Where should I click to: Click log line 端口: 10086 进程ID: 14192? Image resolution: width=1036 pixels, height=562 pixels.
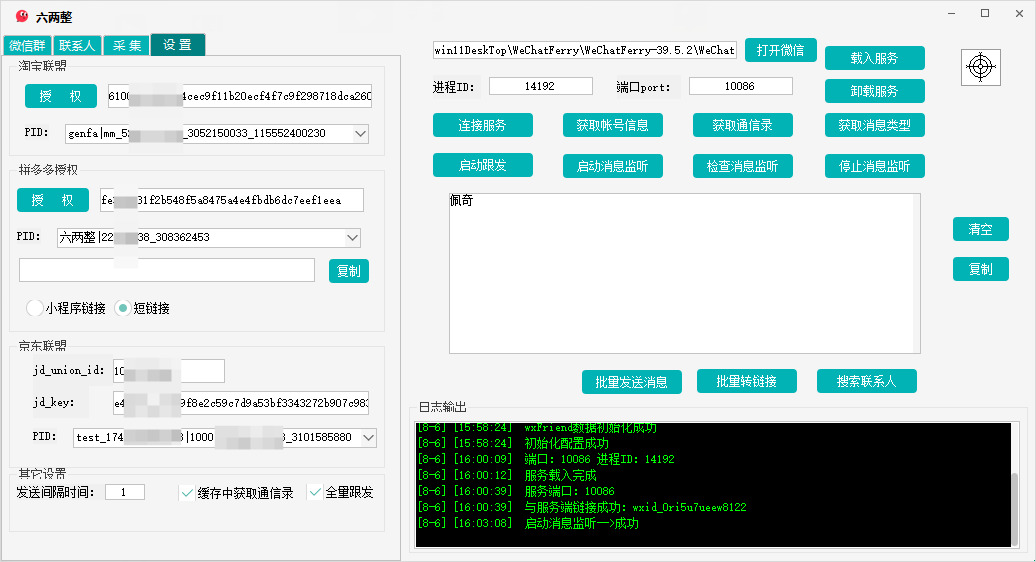coord(546,460)
